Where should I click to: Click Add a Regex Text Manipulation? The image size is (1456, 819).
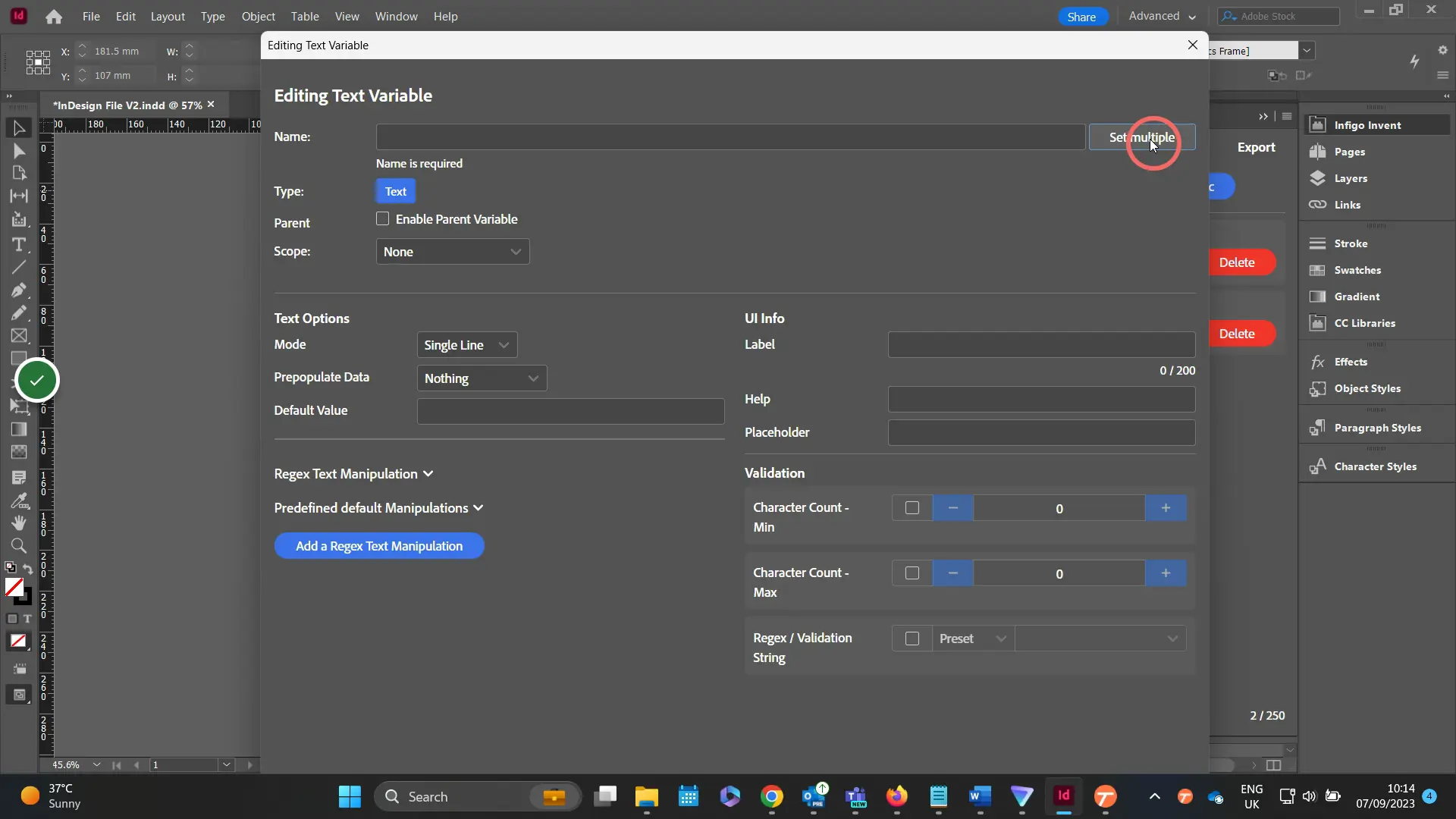[379, 546]
